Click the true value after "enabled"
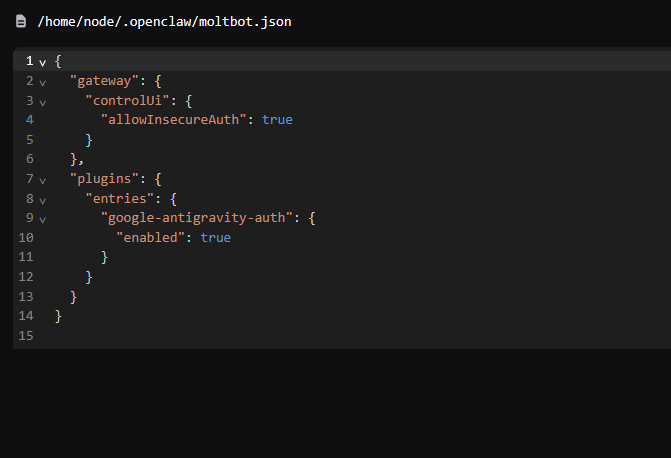 click(x=215, y=238)
